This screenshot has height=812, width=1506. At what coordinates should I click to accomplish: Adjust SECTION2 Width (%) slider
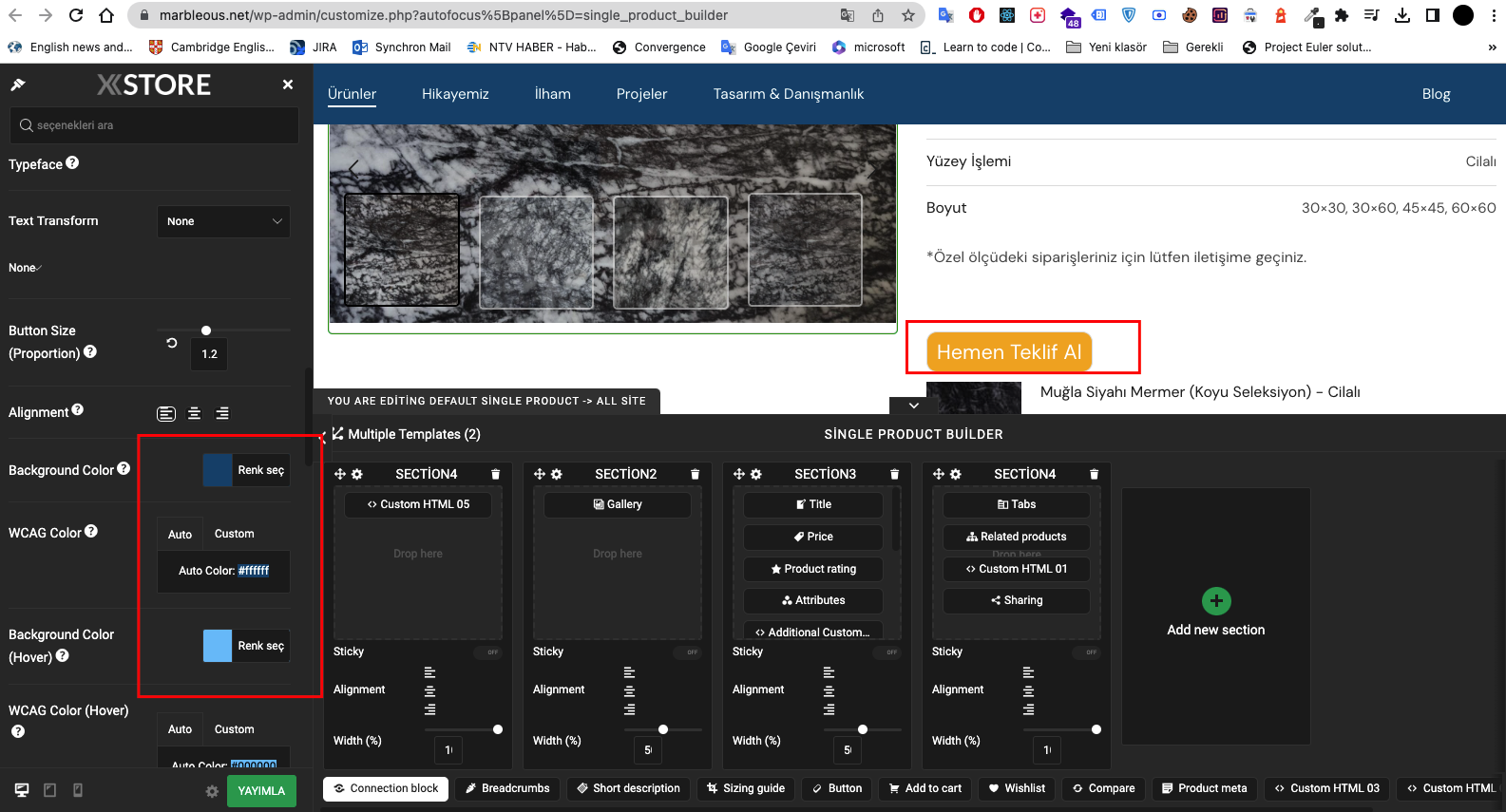tap(663, 729)
